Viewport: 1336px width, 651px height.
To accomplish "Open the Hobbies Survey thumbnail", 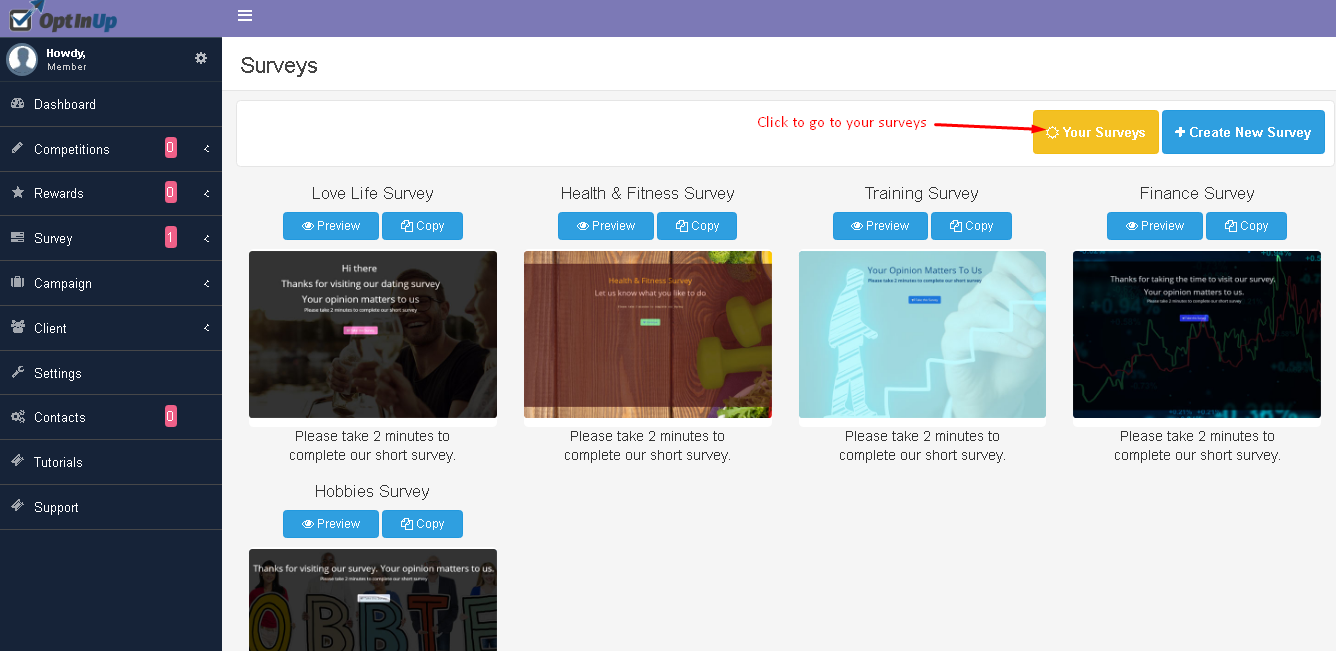I will (373, 600).
